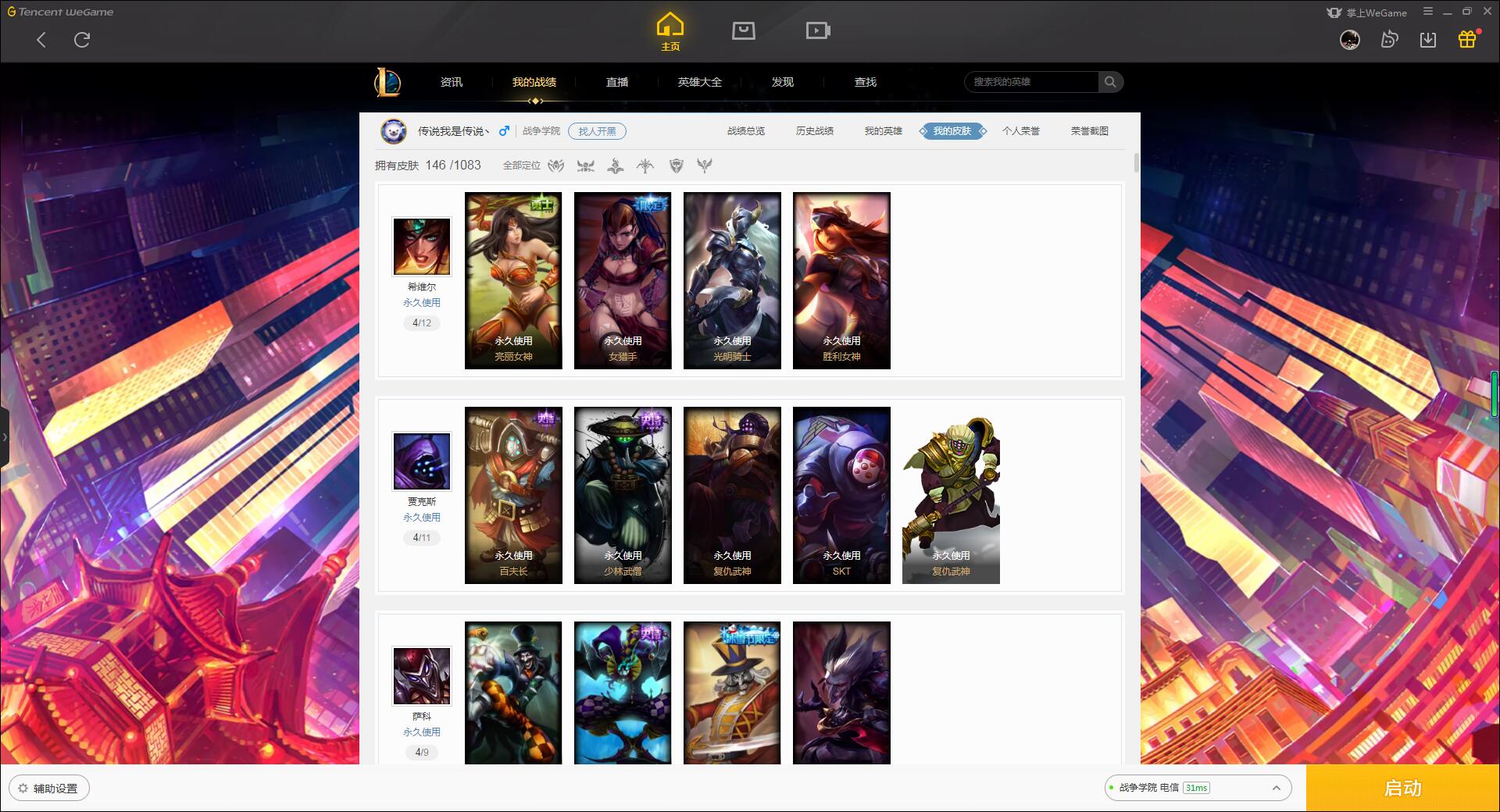
Task: Click the player's polar bear avatar
Action: [394, 131]
